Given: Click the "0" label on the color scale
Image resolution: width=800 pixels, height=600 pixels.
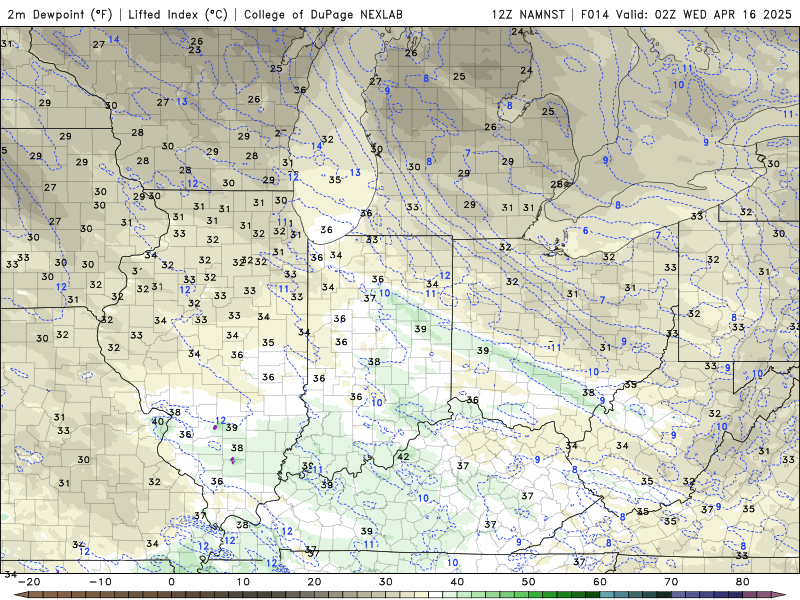Looking at the screenshot, I should (x=171, y=582).
